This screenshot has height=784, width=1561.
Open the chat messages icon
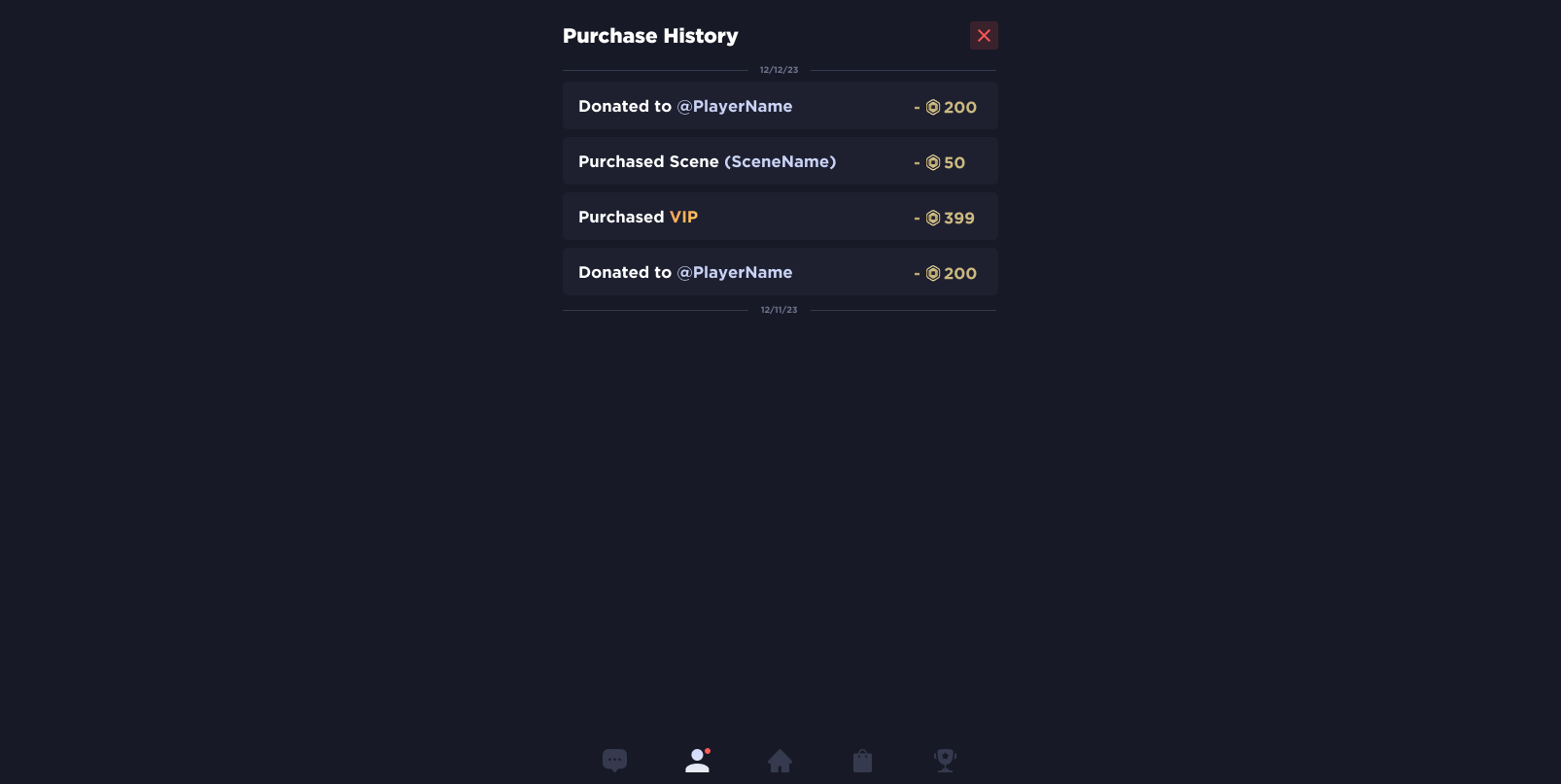coord(614,760)
